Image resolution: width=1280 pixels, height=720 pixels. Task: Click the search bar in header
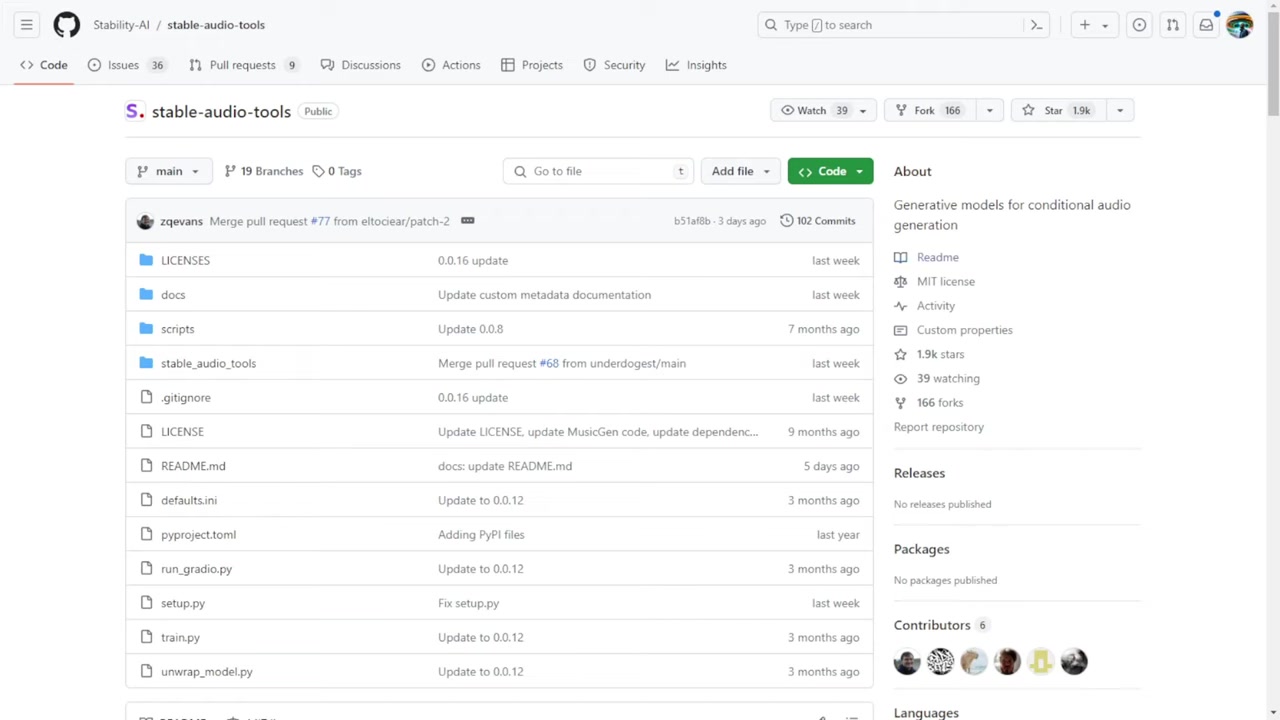coord(905,25)
